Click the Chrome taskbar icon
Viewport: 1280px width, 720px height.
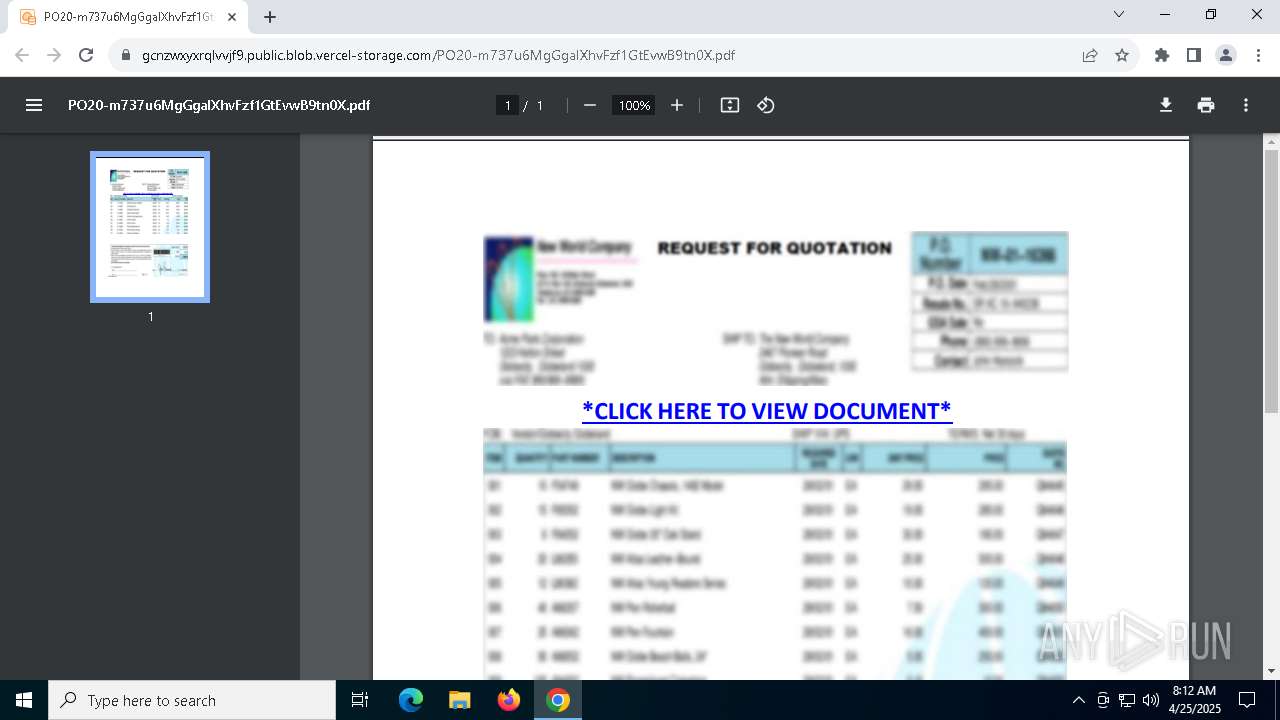(558, 700)
